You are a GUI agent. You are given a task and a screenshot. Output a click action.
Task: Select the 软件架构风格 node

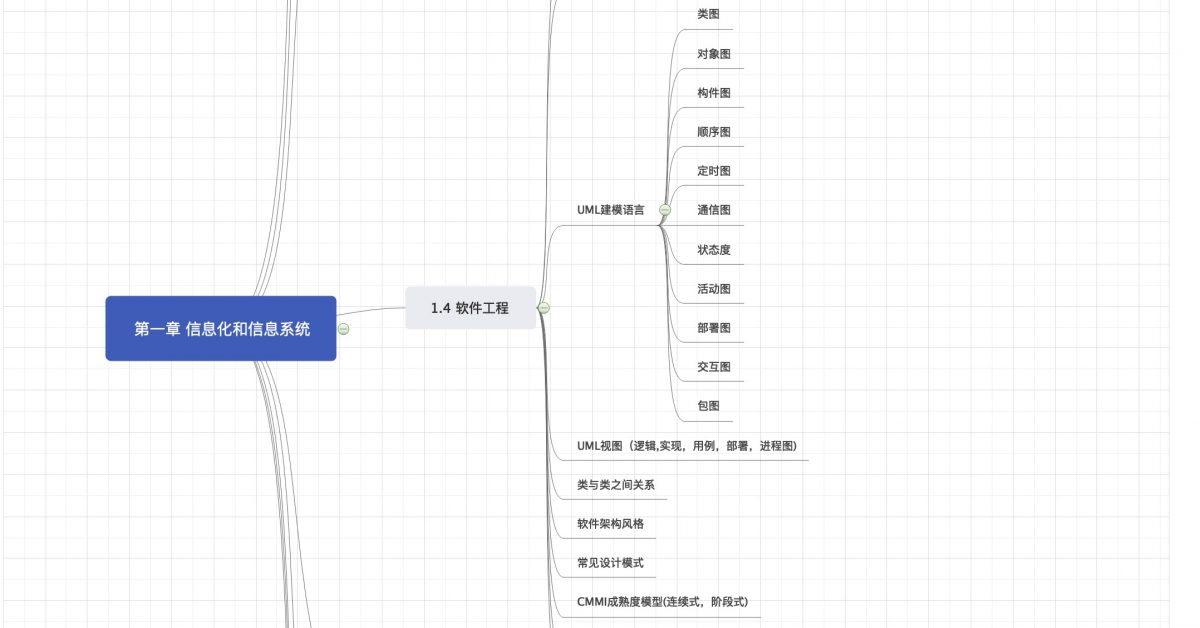[610, 523]
